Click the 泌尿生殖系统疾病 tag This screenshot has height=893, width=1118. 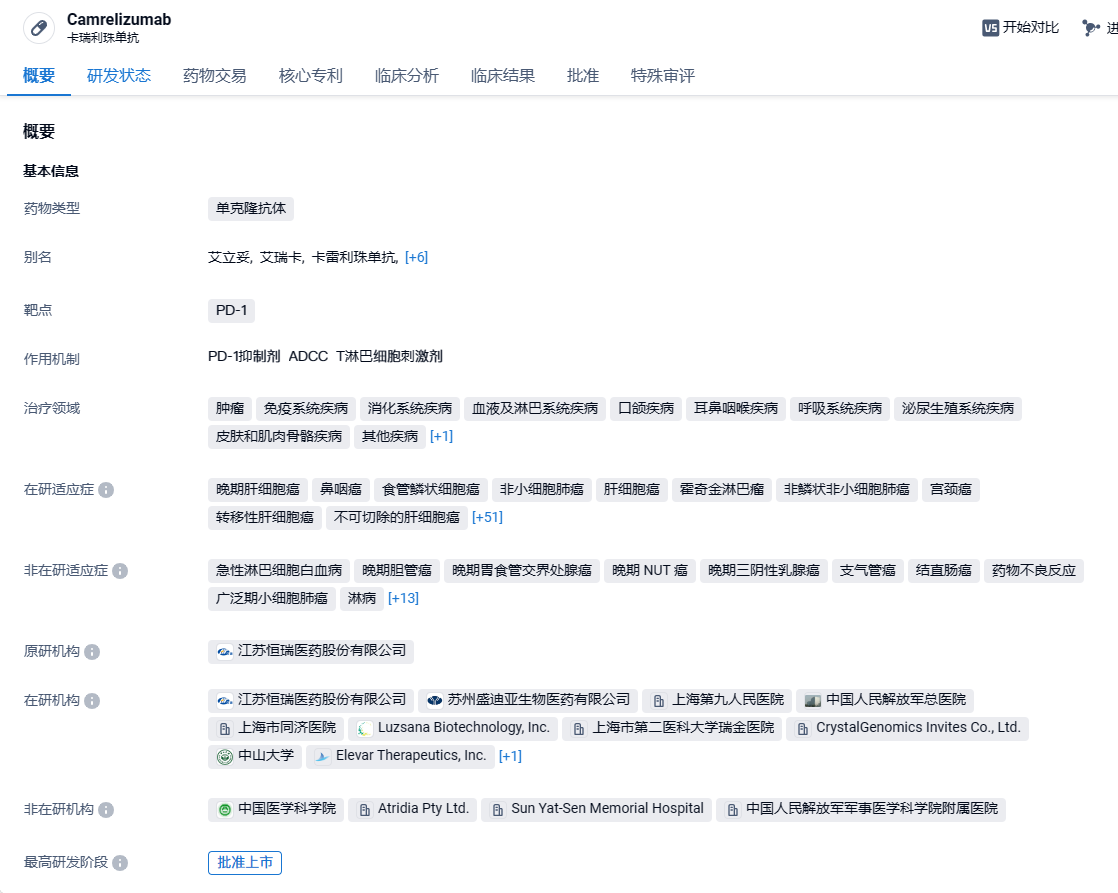pos(958,409)
